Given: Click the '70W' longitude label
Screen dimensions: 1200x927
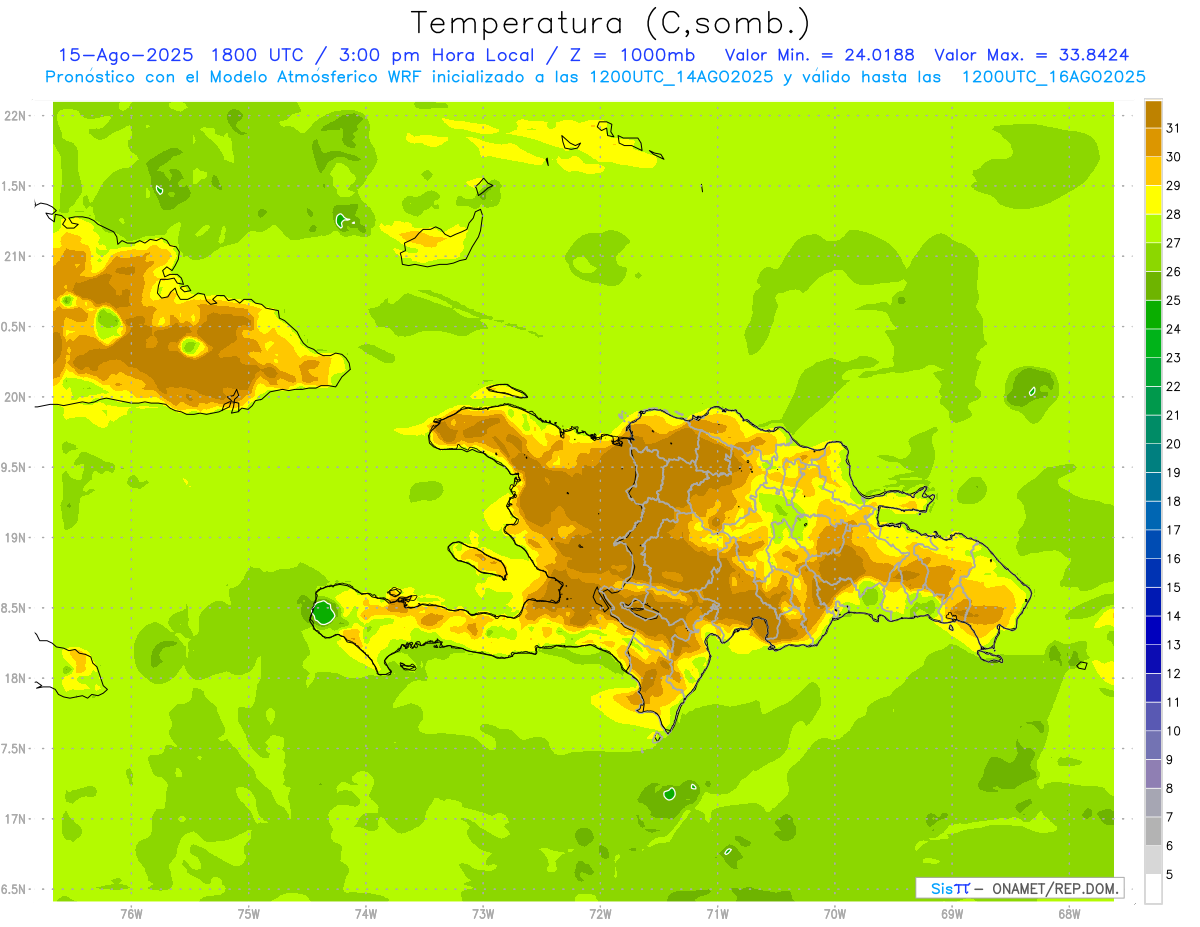Looking at the screenshot, I should pos(834,914).
